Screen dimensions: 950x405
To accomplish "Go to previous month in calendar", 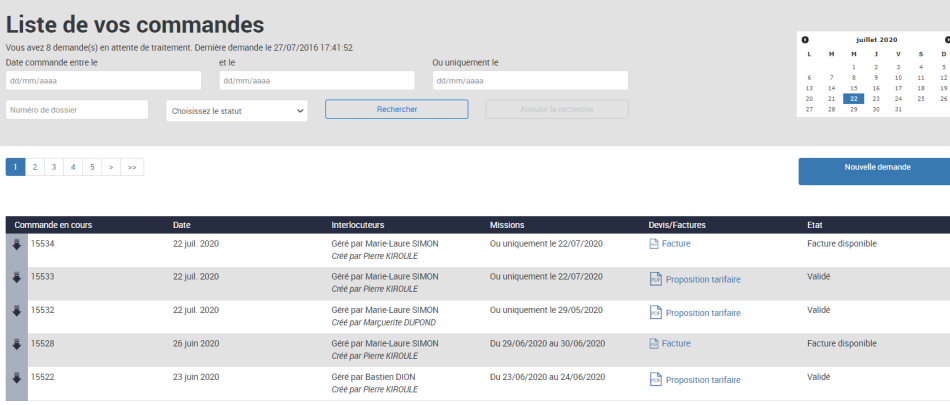I will [x=805, y=40].
